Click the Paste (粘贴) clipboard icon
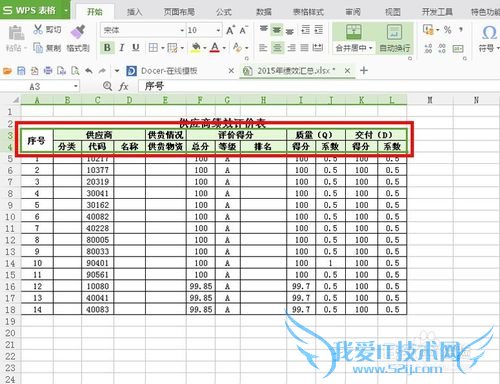This screenshot has width=500, height=384. pyautogui.click(x=16, y=33)
